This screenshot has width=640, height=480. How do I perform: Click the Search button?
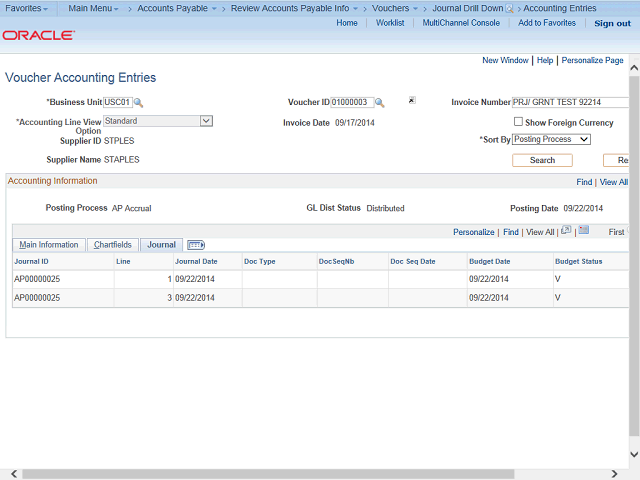[542, 160]
